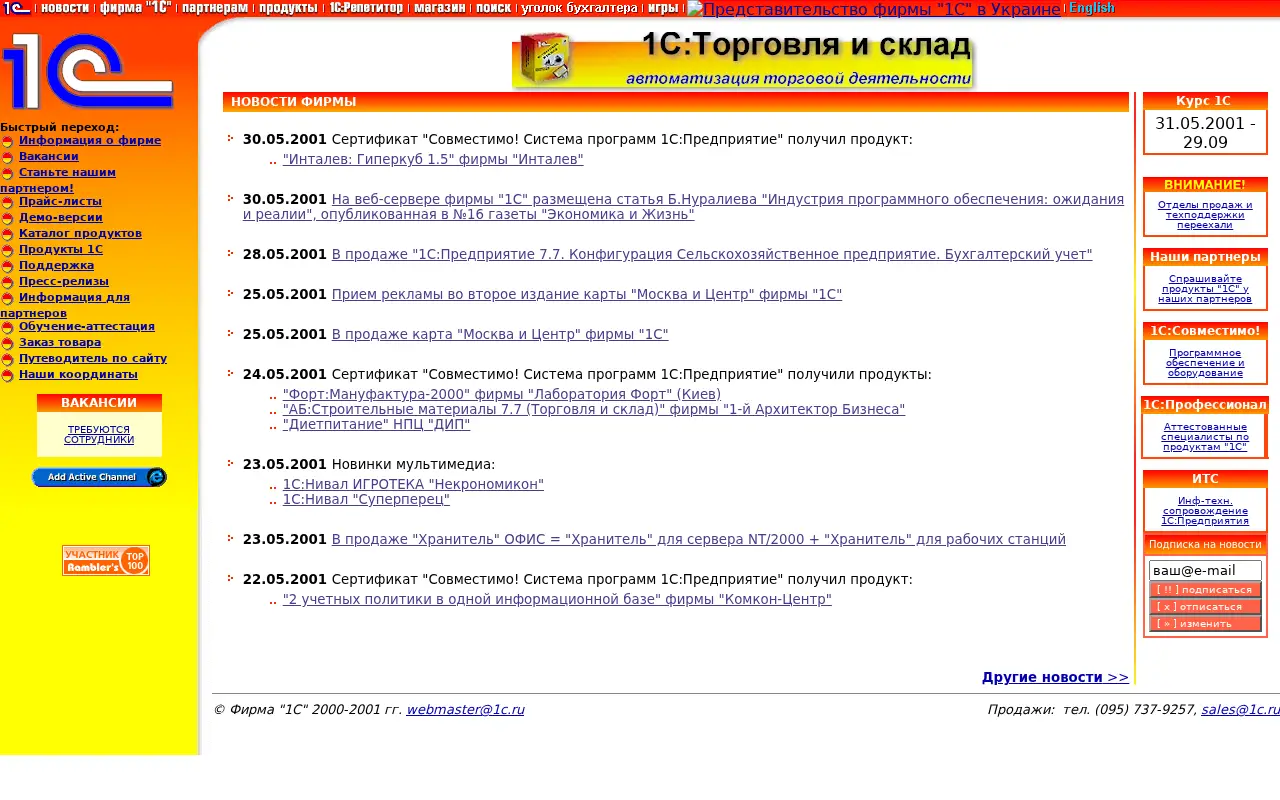Viewport: 1280px width, 800px height.
Task: Click the изменить button in subscription box
Action: click(1205, 624)
